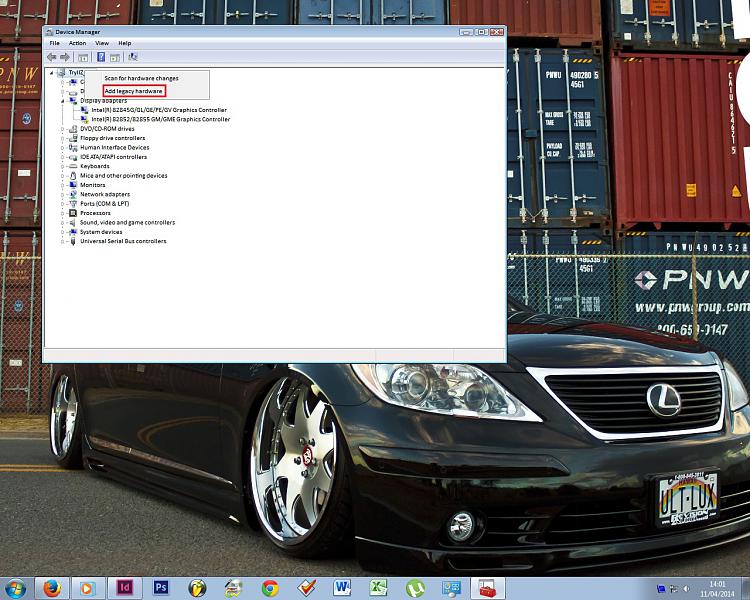Select the Keyboards category icon
The image size is (750, 600).
73,166
